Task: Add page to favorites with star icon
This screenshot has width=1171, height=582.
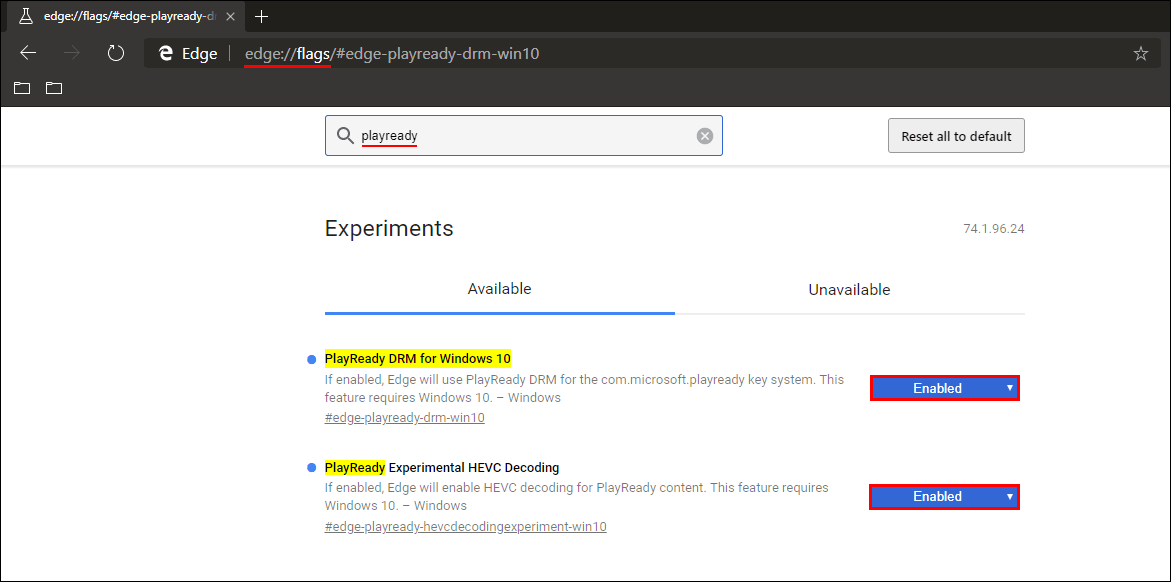Action: click(x=1140, y=53)
